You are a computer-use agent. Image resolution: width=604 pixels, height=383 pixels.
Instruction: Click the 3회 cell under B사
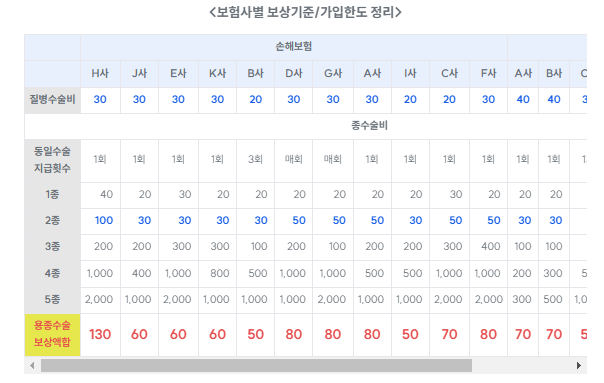pos(255,159)
